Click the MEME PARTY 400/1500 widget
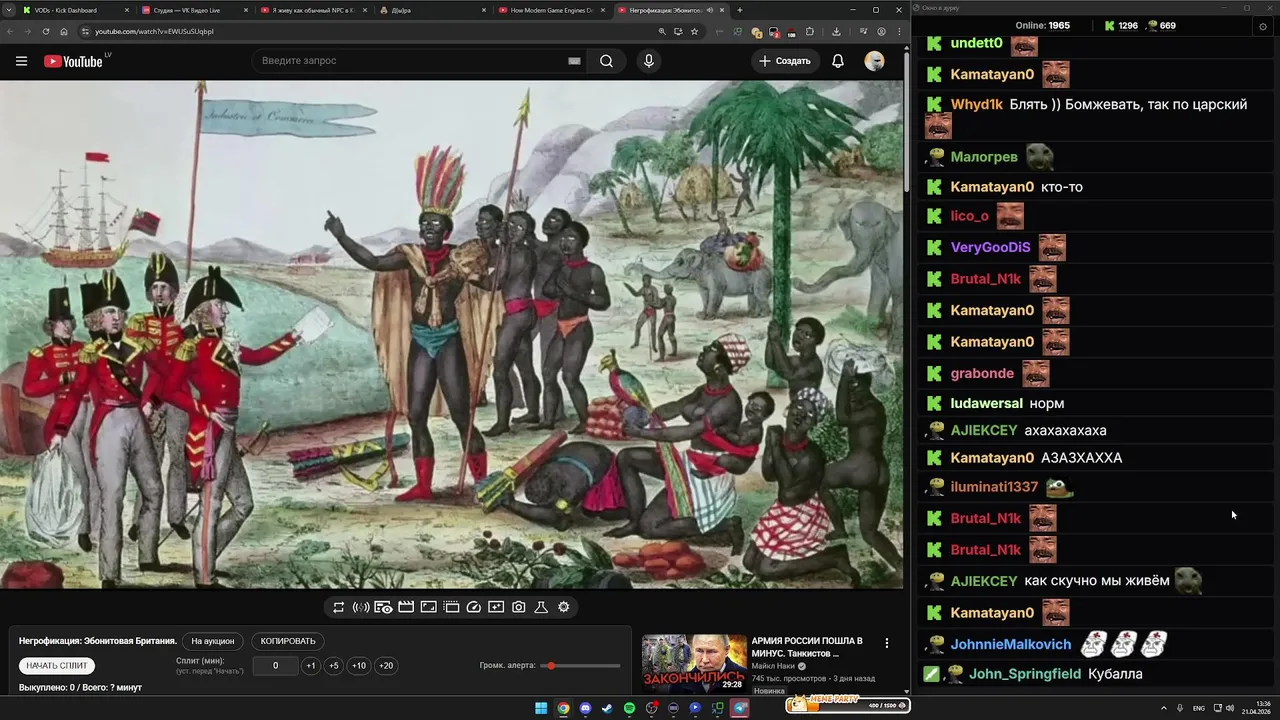 click(847, 704)
